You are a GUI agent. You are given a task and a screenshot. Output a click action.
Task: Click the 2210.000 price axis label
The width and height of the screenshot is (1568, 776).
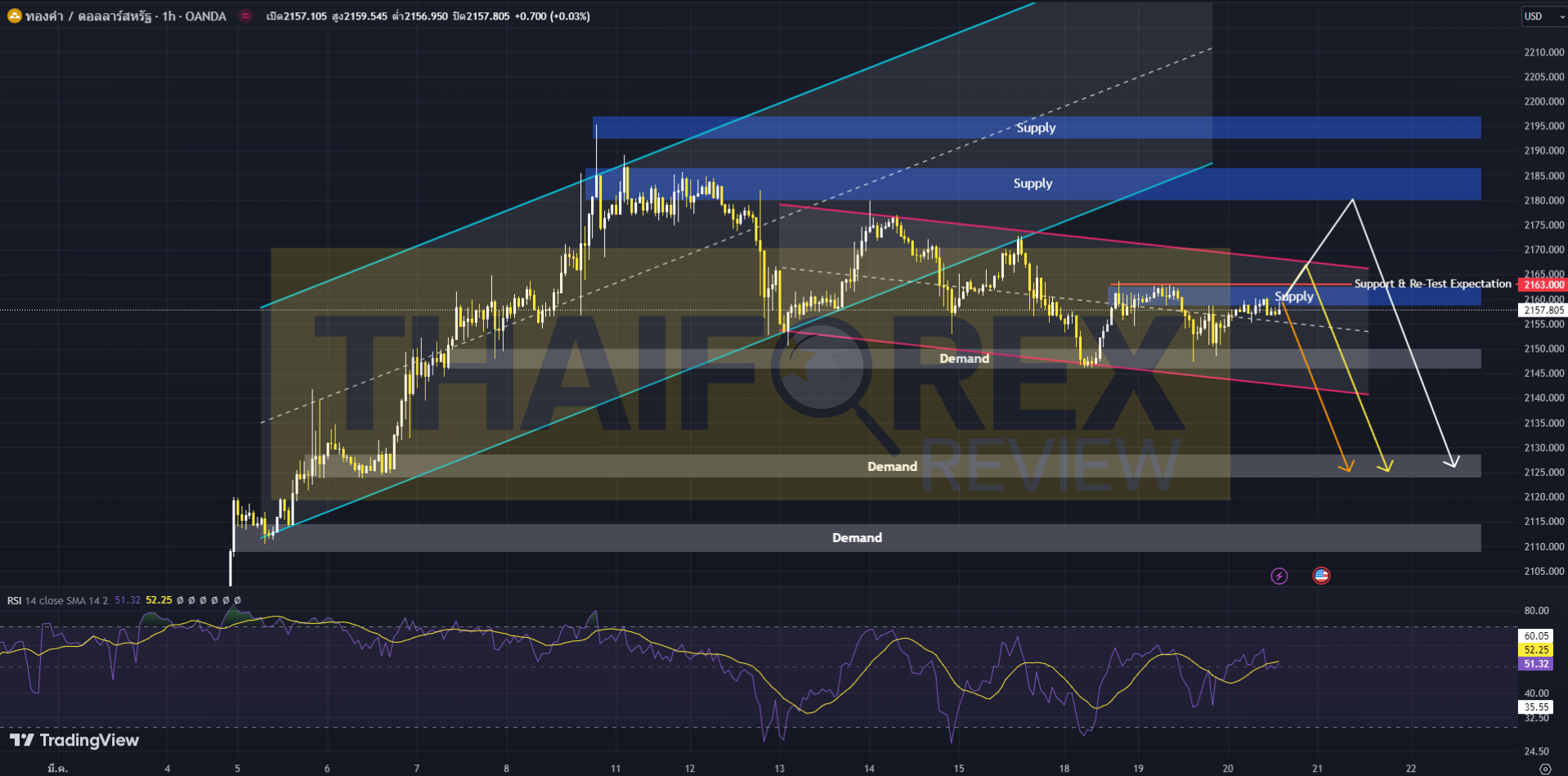pyautogui.click(x=1544, y=52)
